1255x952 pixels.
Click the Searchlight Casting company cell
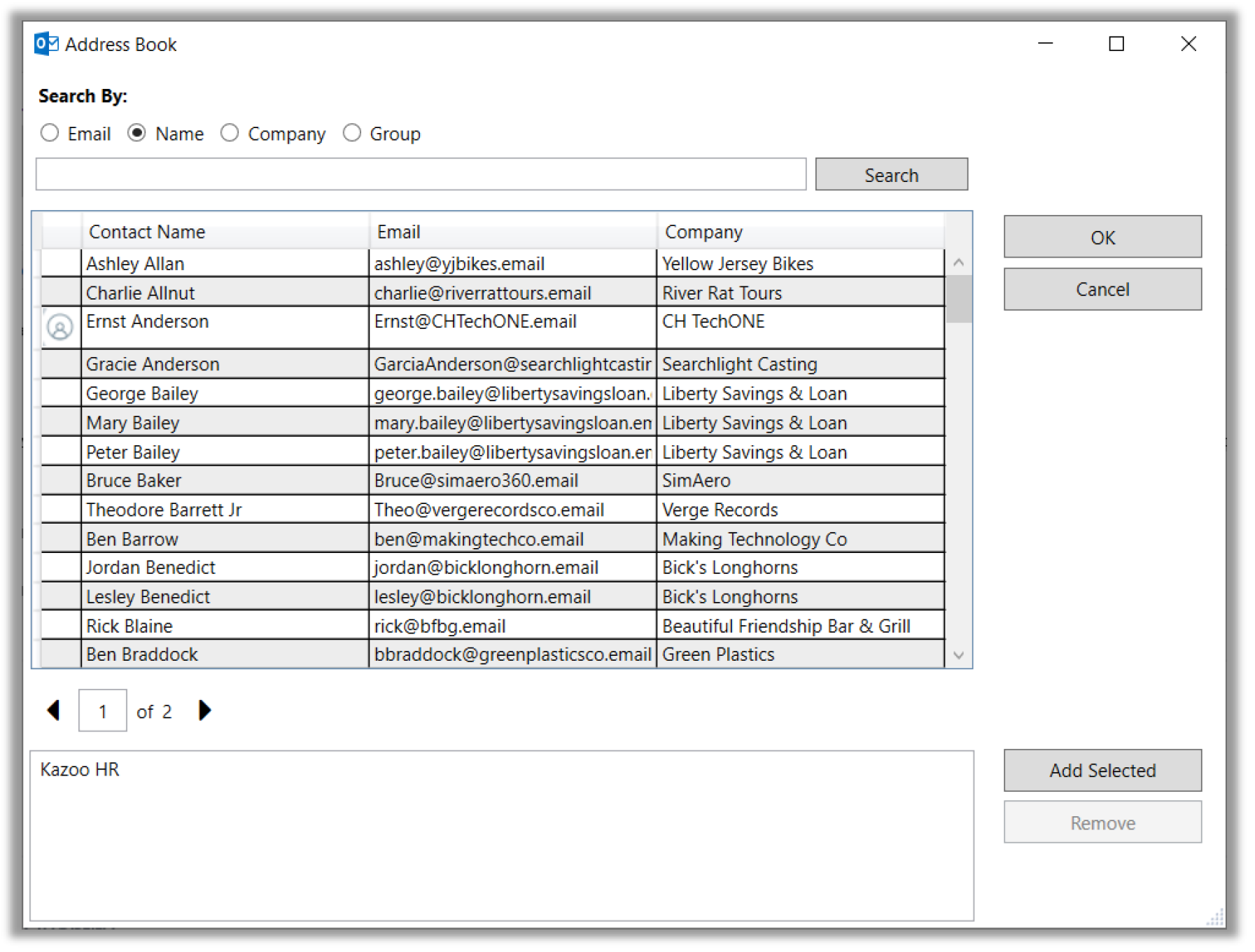[801, 364]
